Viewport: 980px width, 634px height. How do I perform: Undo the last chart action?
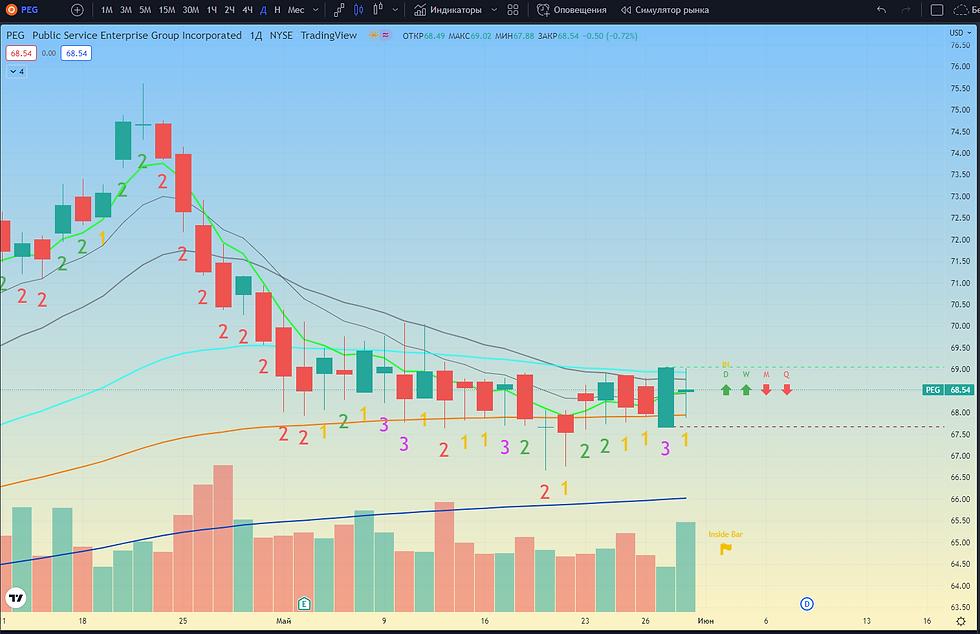click(x=881, y=10)
